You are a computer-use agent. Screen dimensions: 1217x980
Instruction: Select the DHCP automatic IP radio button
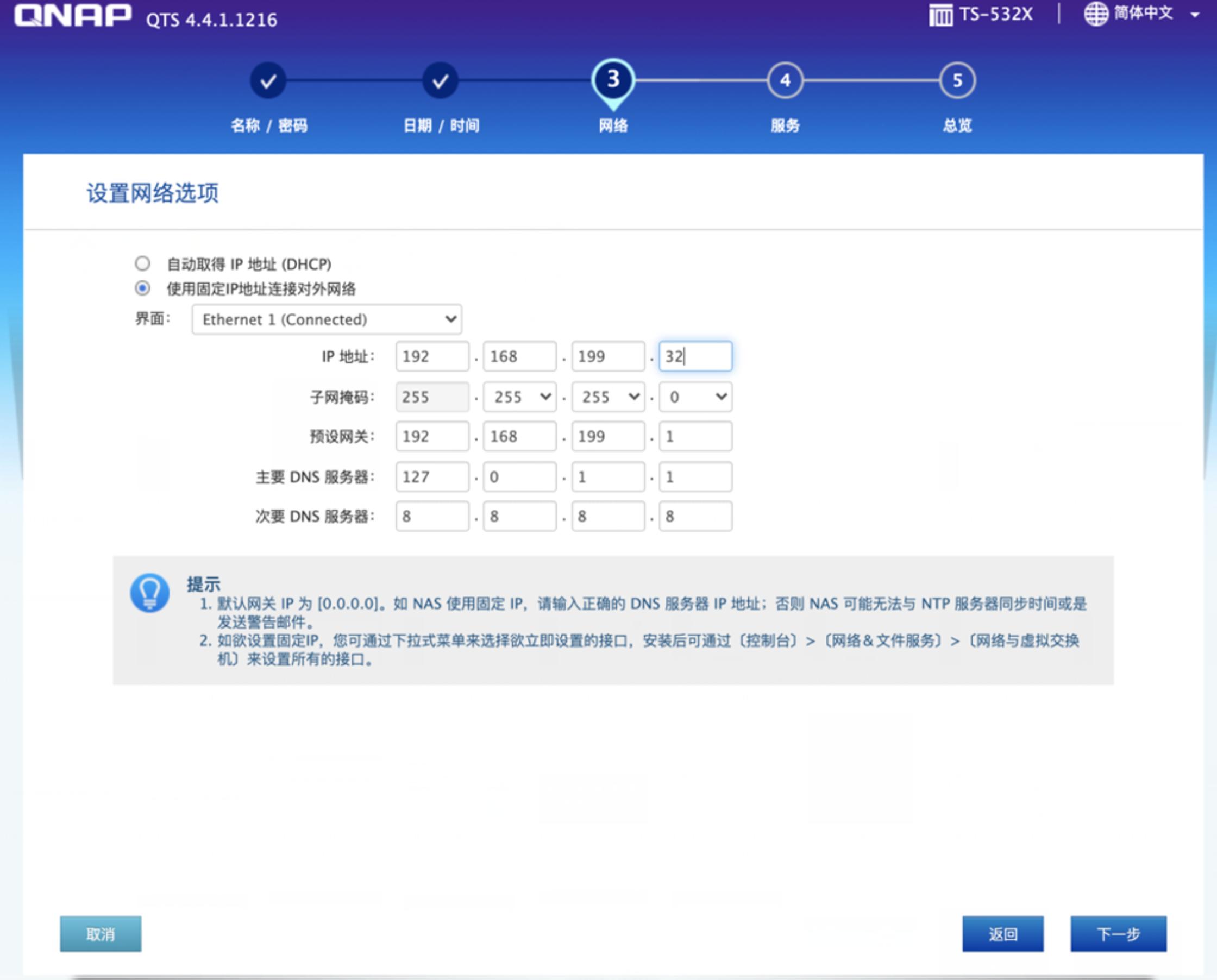click(142, 263)
